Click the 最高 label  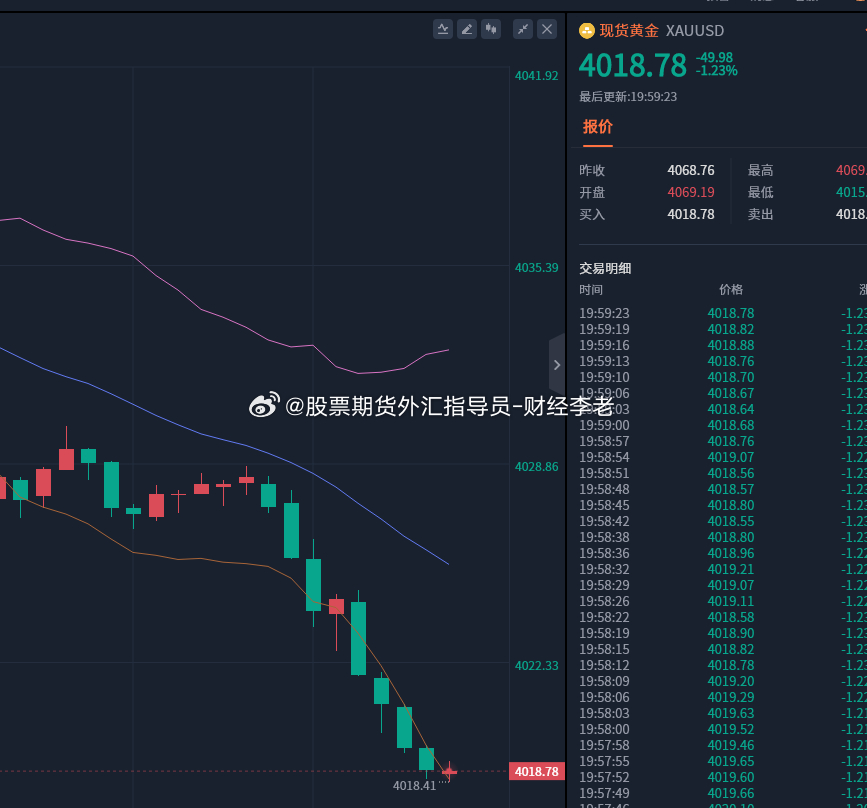(760, 170)
